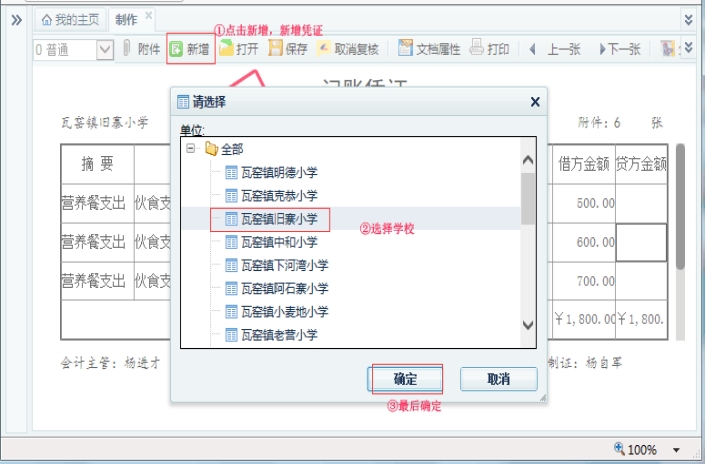The image size is (706, 464).
Task: Click the 700.00 debit amount cell
Action: pos(584,281)
